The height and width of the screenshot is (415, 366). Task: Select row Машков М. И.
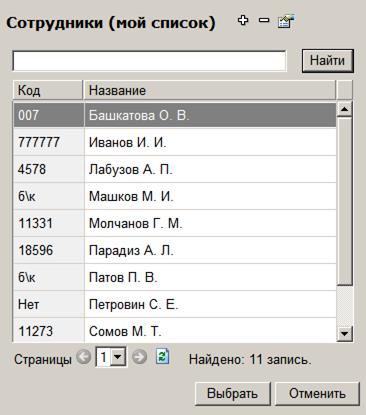175,196
